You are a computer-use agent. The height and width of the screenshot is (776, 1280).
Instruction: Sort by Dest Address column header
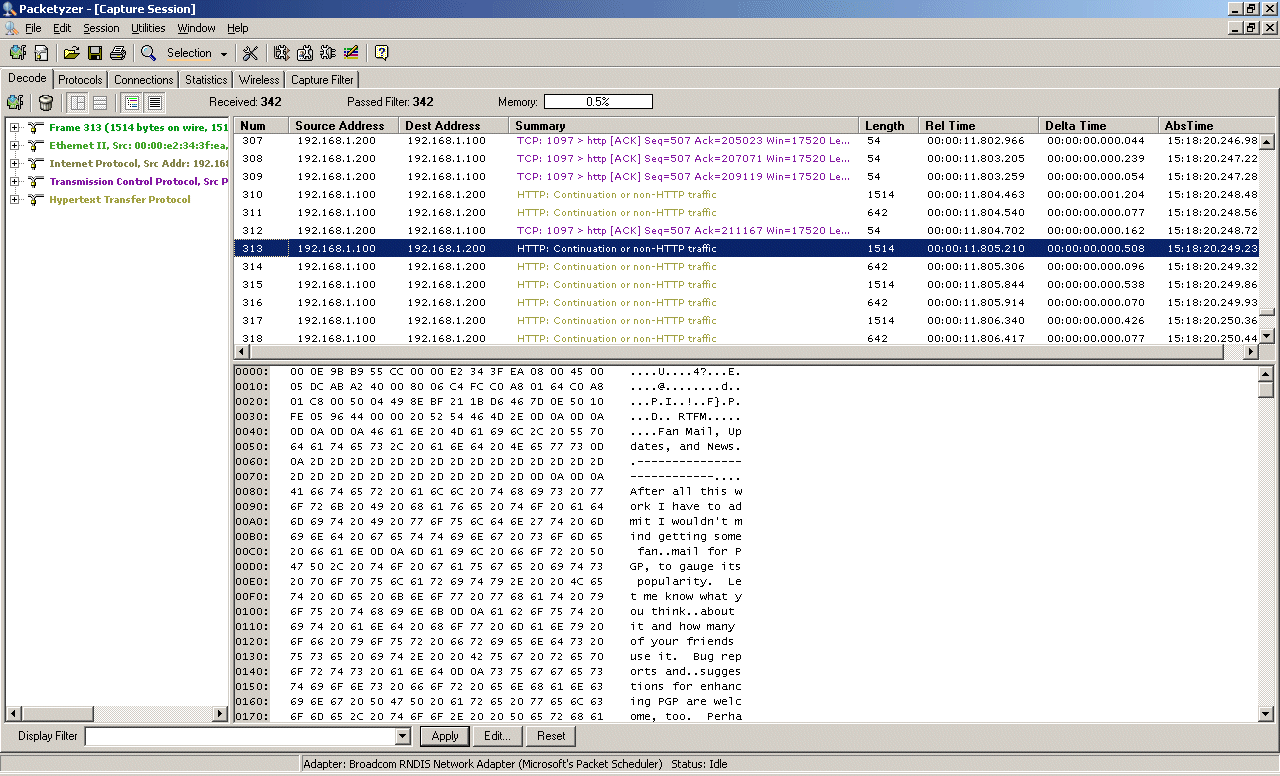pyautogui.click(x=454, y=126)
